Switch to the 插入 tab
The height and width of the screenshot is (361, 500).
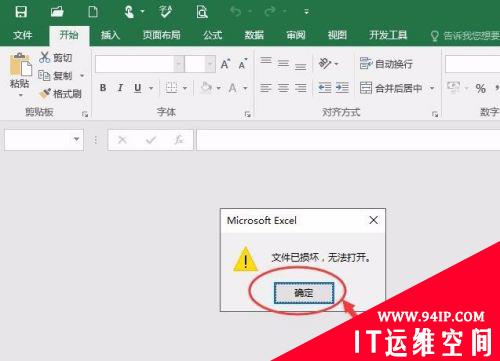coord(110,35)
